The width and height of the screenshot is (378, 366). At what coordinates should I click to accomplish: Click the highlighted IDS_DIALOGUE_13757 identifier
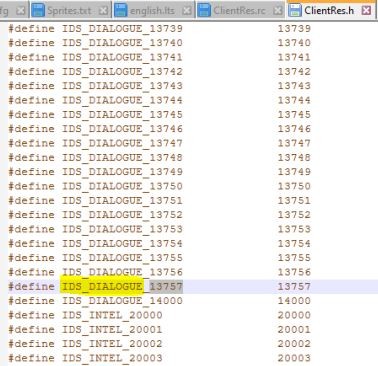[122, 287]
